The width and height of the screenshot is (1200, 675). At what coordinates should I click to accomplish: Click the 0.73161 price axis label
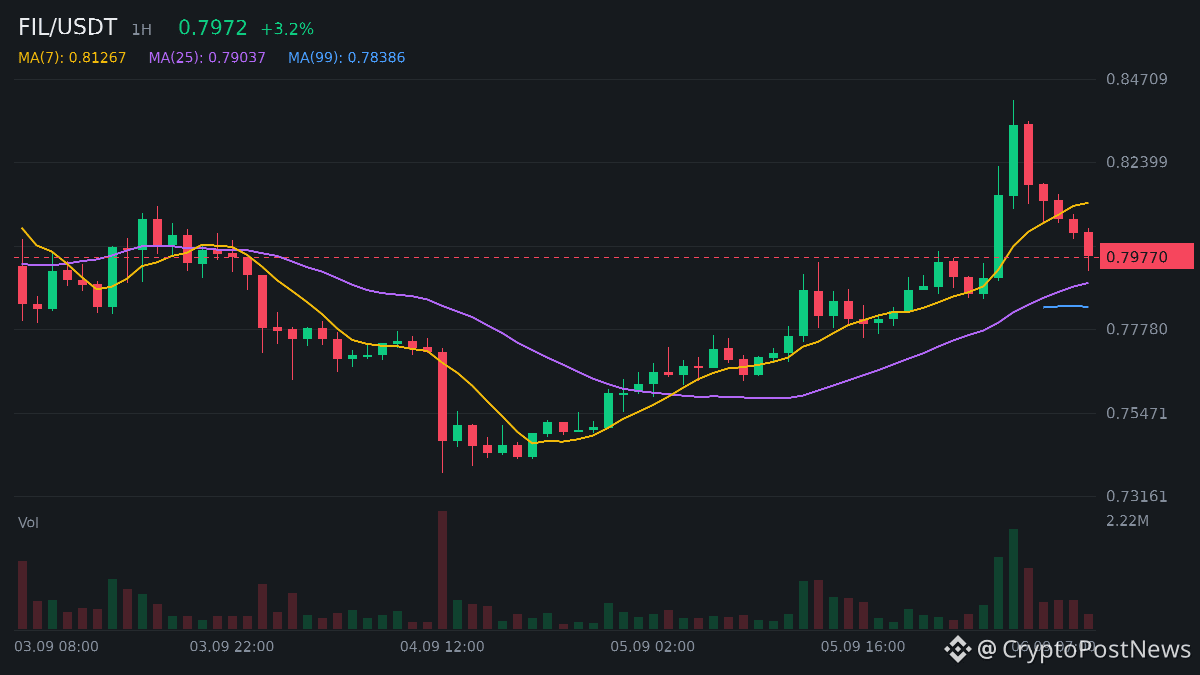tap(1137, 496)
